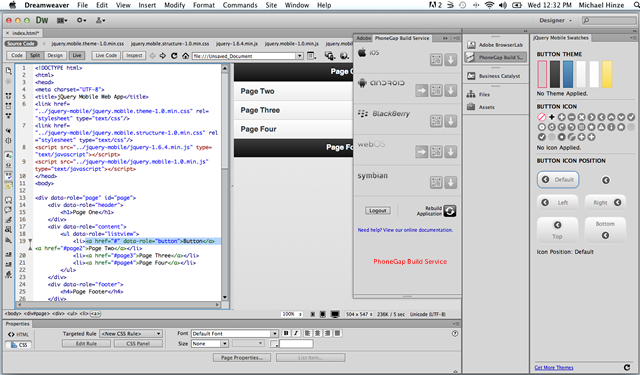Select the no-icon option in Button Icon
Image resolution: width=640 pixels, height=375 pixels.
coord(542,117)
